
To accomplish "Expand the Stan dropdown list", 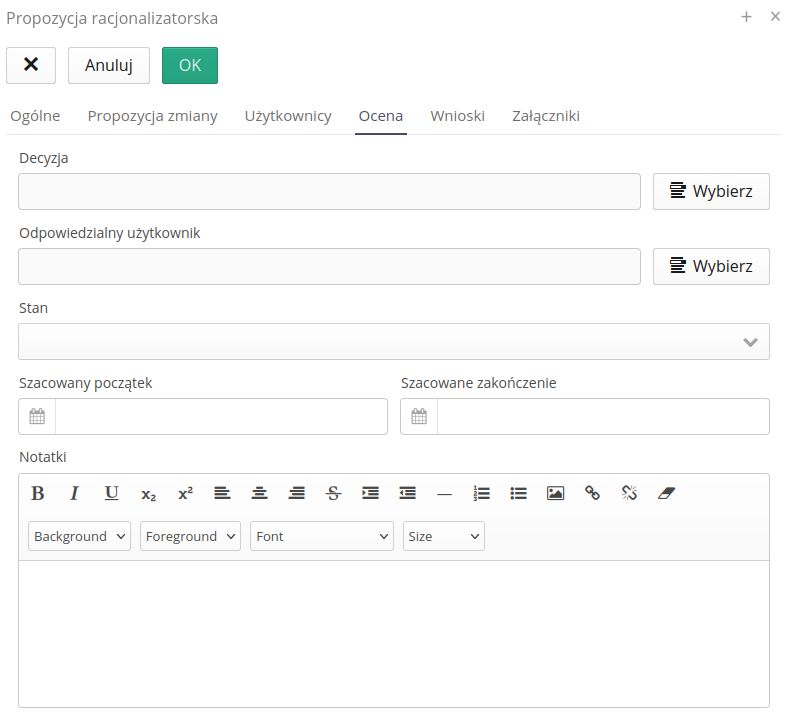I will 394,341.
